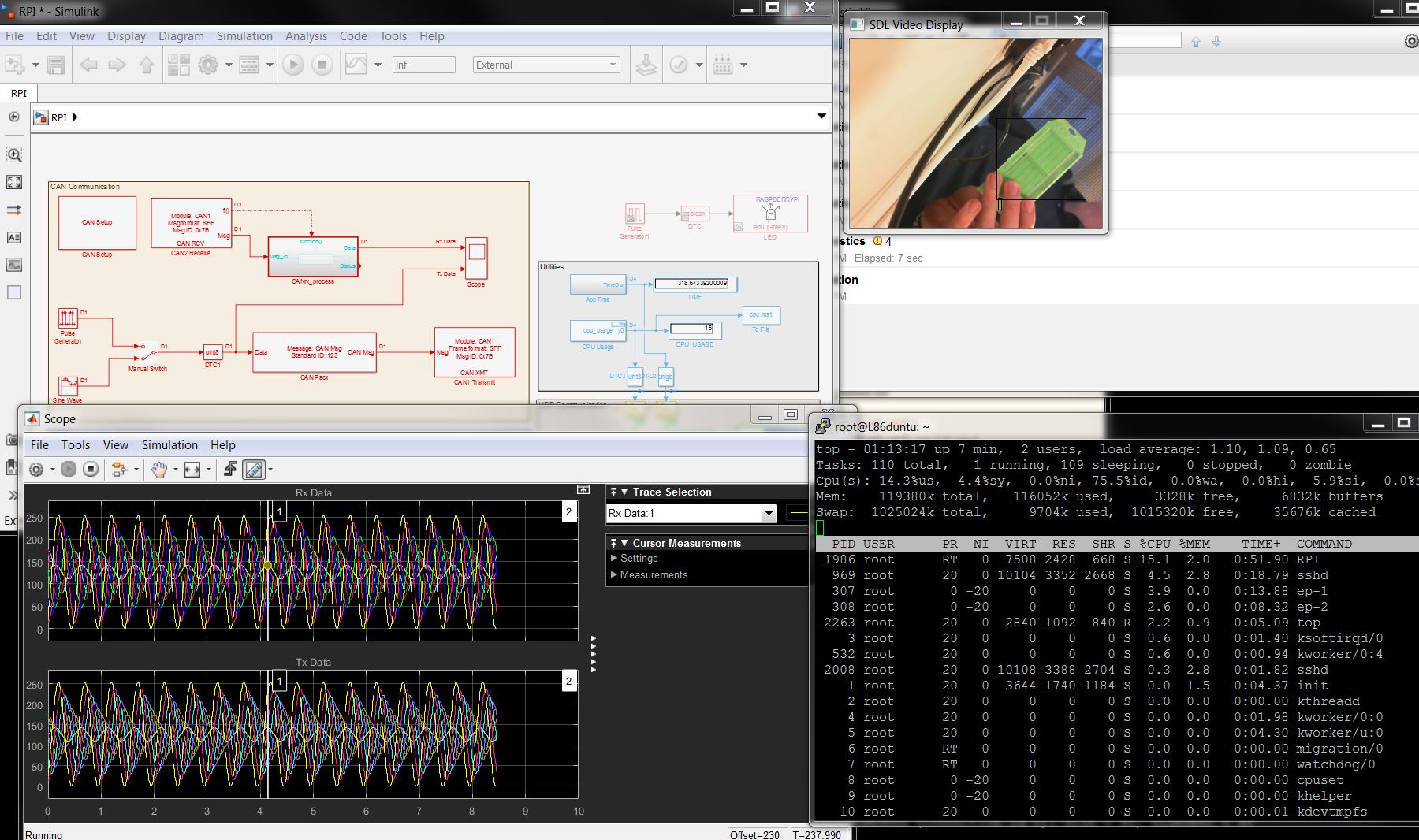Open the Model Advisor dropdown arrow
Viewport: 1419px width, 840px height.
(699, 65)
